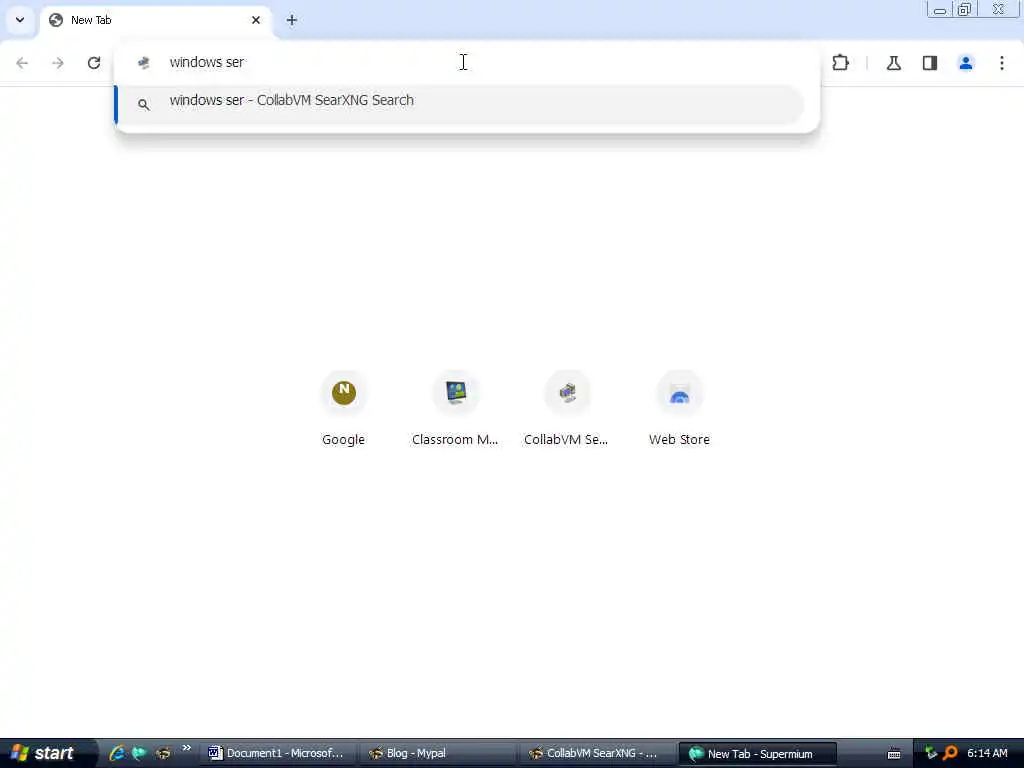Close the New Tab tab

tap(256, 20)
